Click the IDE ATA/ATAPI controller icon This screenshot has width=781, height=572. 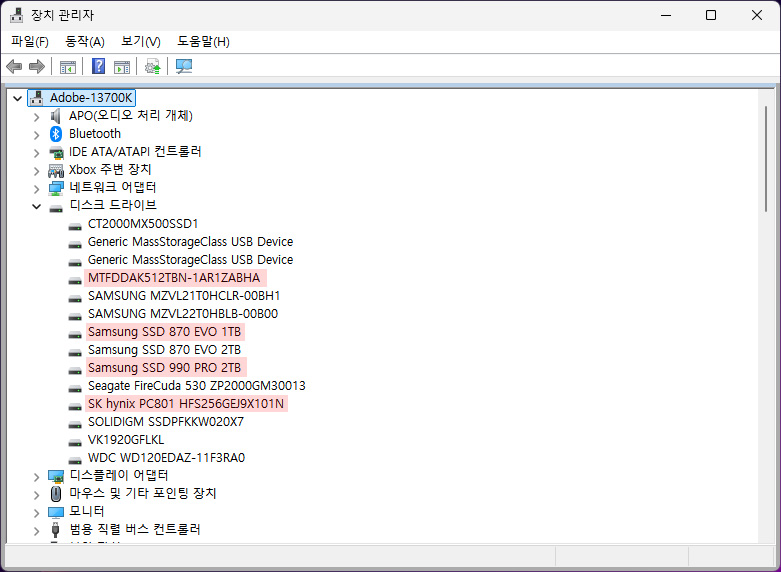pyautogui.click(x=56, y=152)
